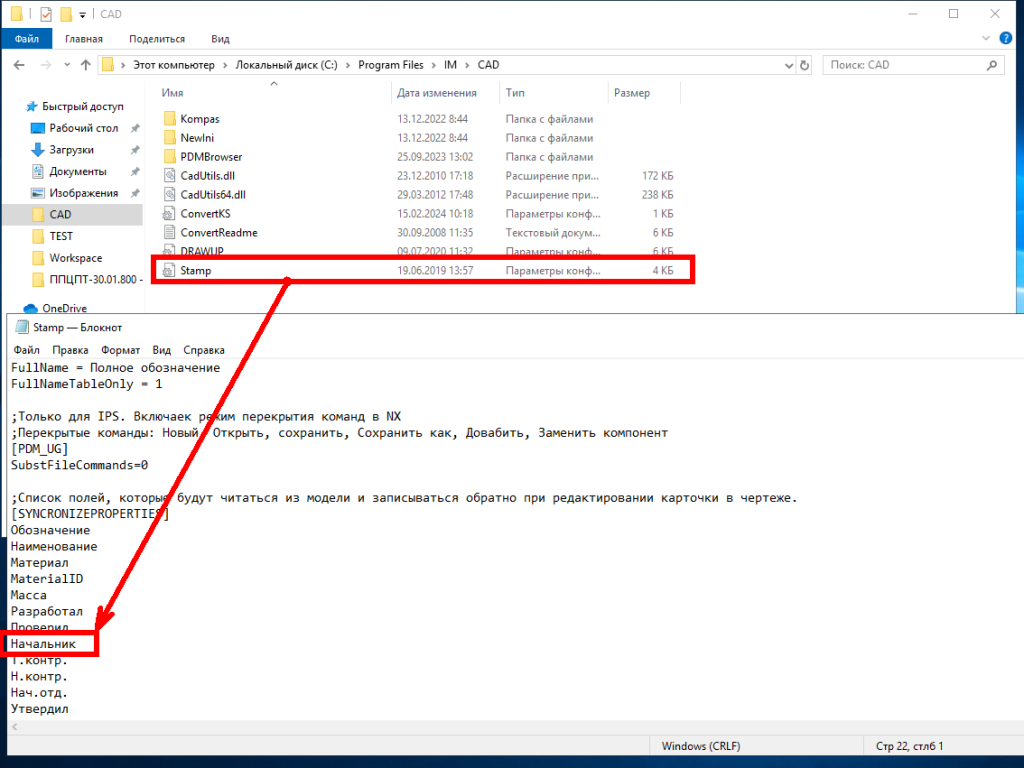Viewport: 1024px width, 768px height.
Task: Open the Файл tab in Explorer
Action: click(27, 39)
